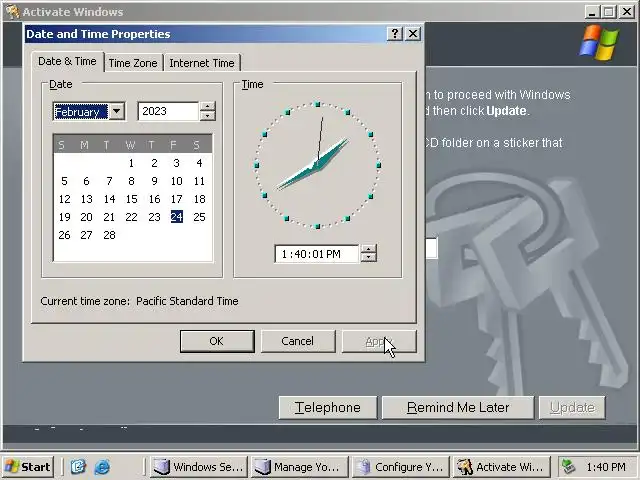Choose Remind Me Later
The image size is (640, 480).
[x=458, y=407]
